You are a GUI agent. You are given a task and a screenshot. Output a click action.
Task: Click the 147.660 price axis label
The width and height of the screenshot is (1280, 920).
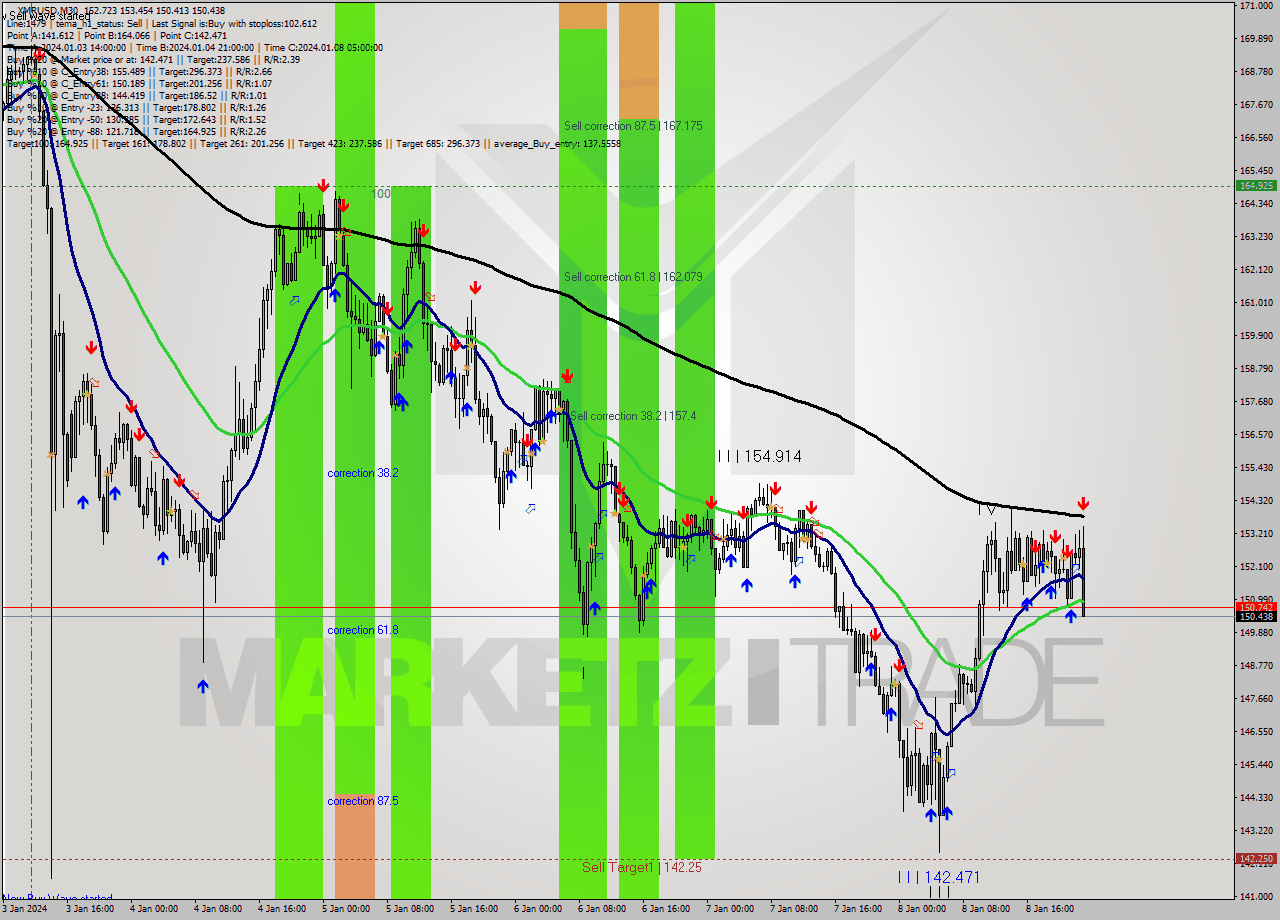pos(1256,698)
